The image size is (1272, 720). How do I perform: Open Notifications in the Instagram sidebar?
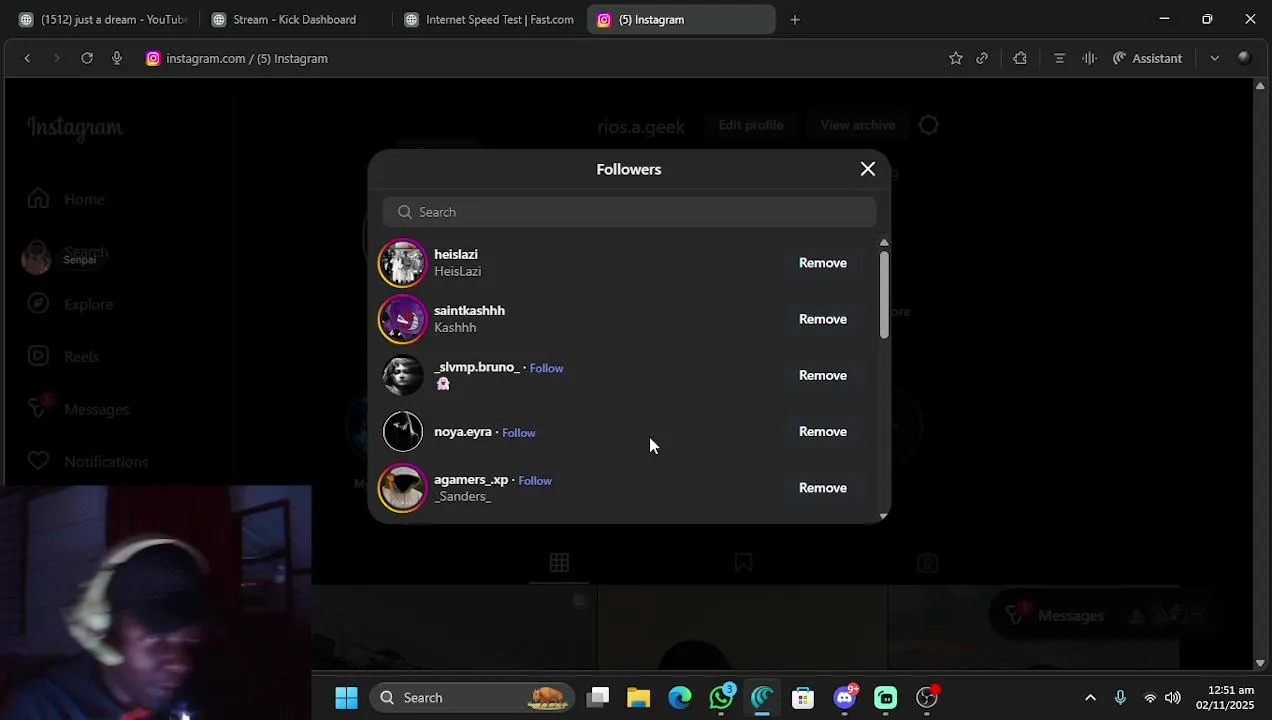(x=88, y=461)
